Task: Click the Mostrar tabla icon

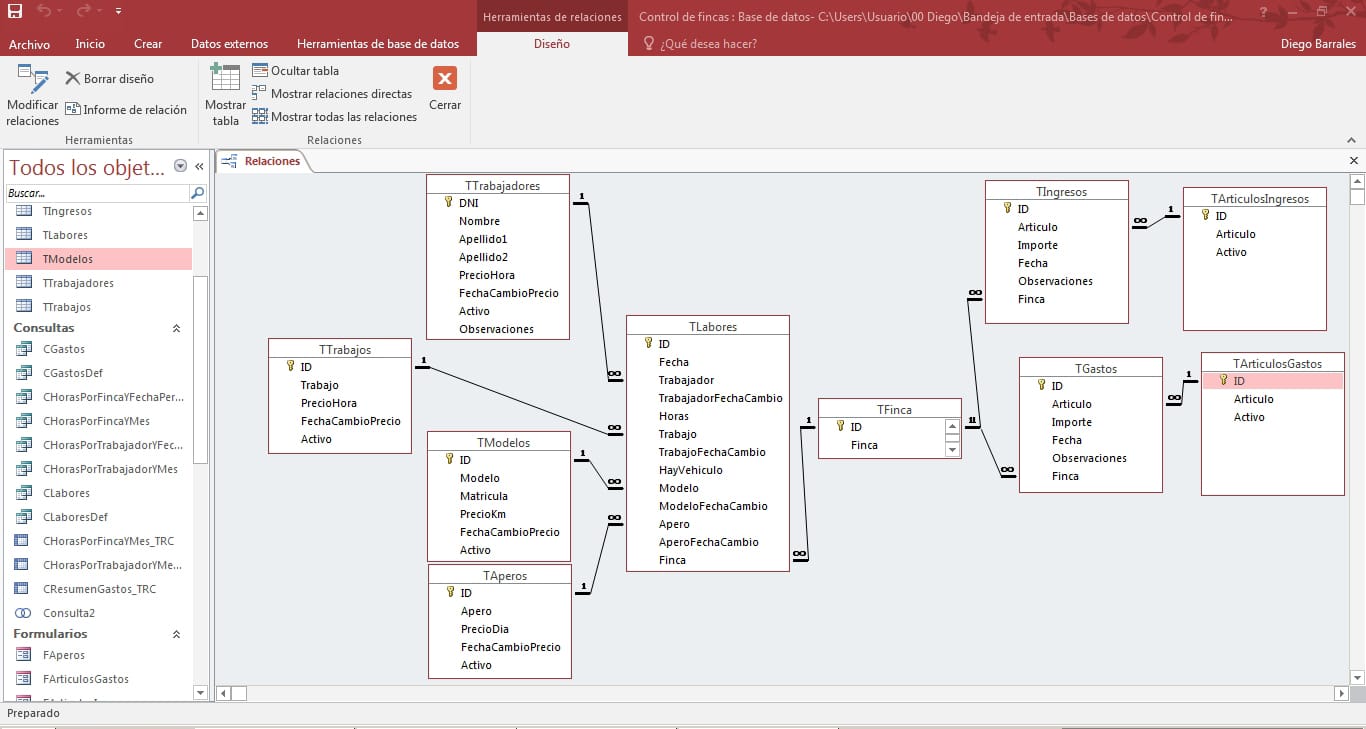Action: 225,80
